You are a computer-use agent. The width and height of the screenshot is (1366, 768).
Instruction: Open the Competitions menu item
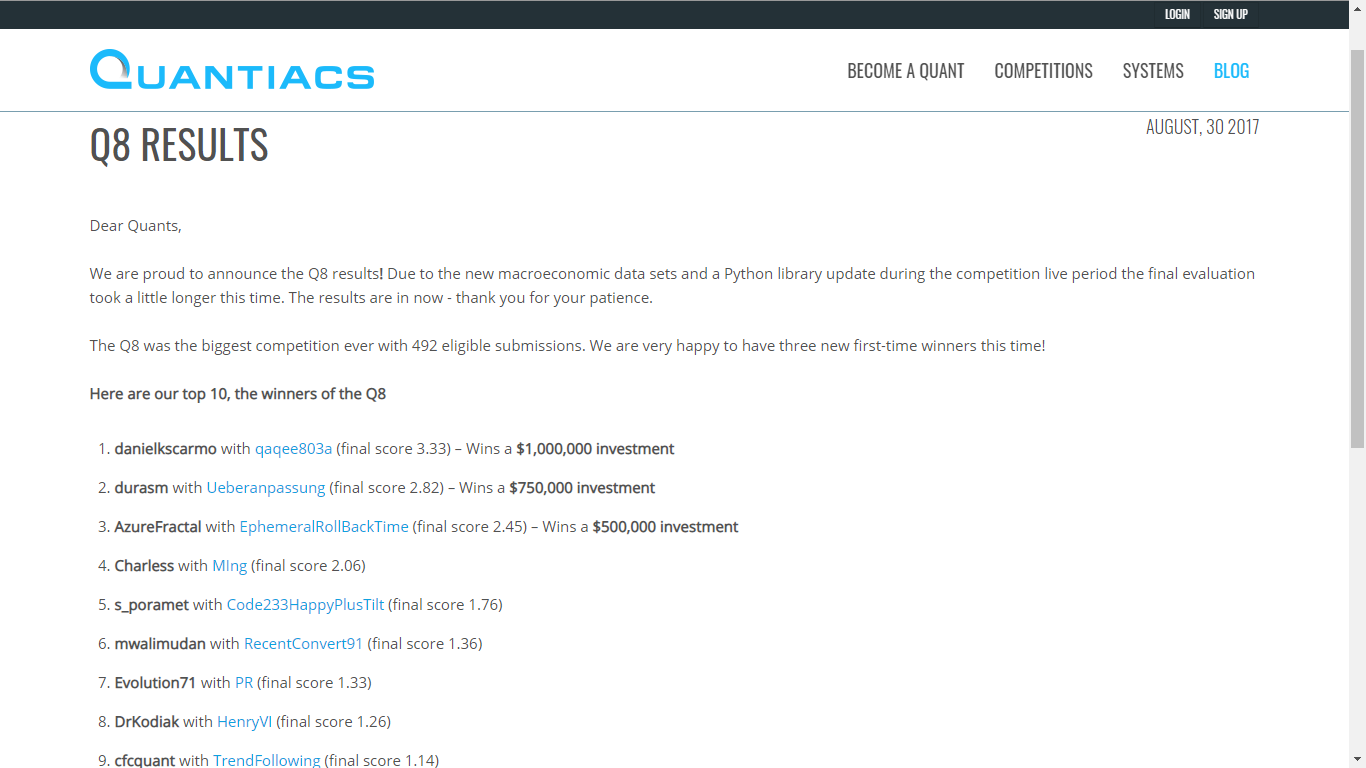click(x=1043, y=71)
